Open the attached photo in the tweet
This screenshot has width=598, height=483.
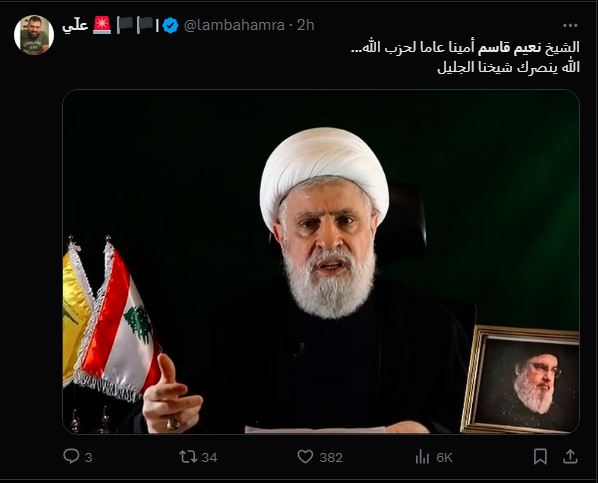click(x=321, y=262)
